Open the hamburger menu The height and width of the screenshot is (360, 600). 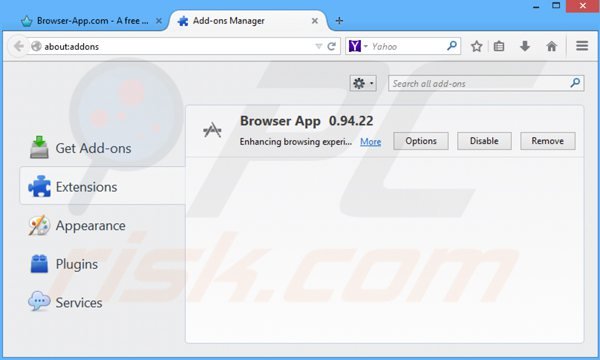pos(582,46)
